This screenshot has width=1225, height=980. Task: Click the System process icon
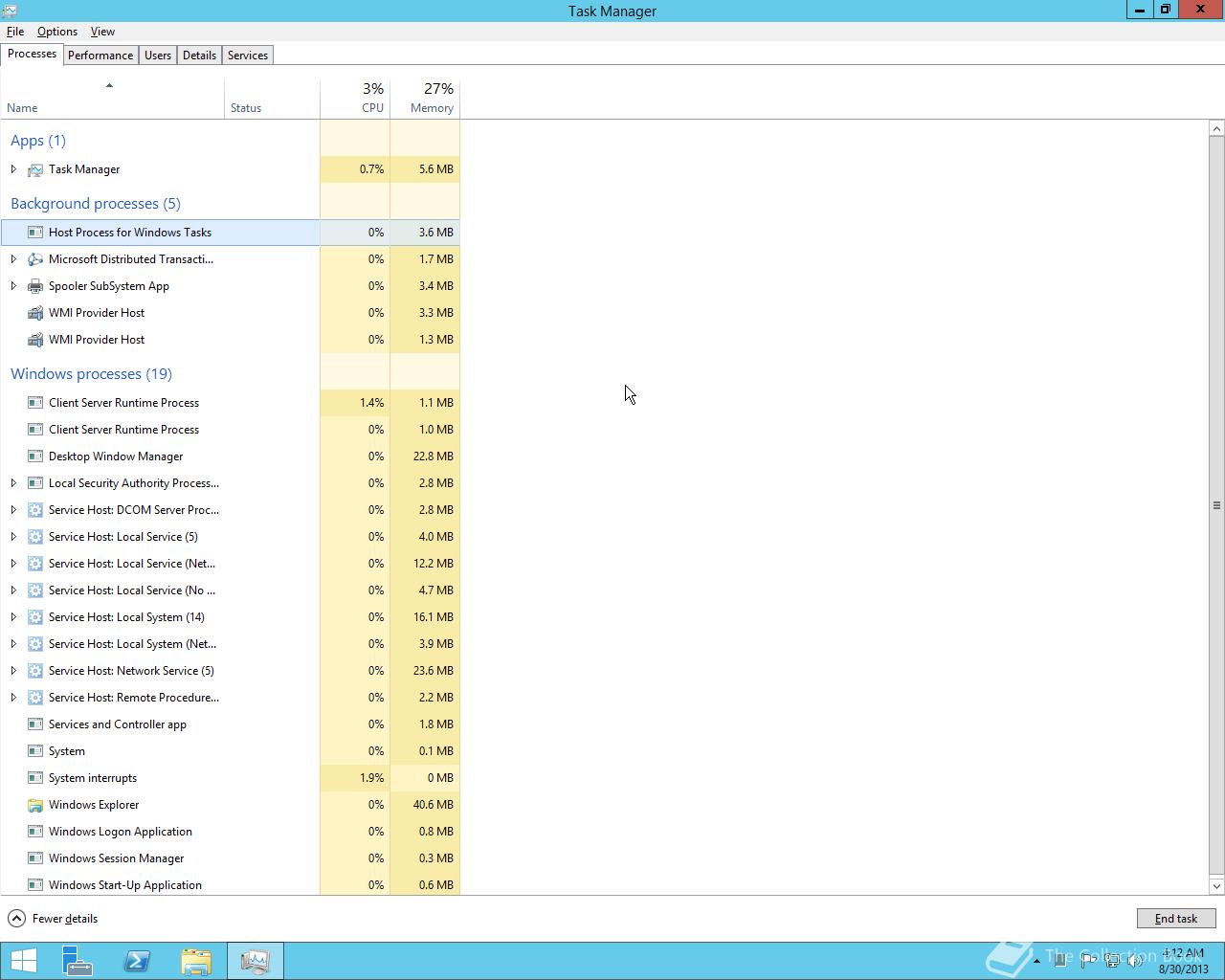(x=35, y=751)
